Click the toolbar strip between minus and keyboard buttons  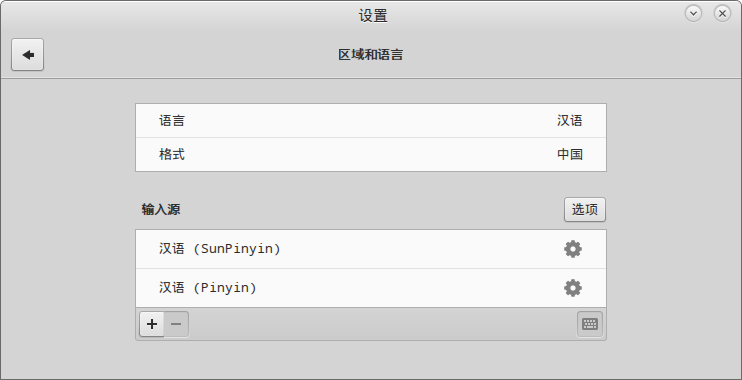click(x=383, y=324)
